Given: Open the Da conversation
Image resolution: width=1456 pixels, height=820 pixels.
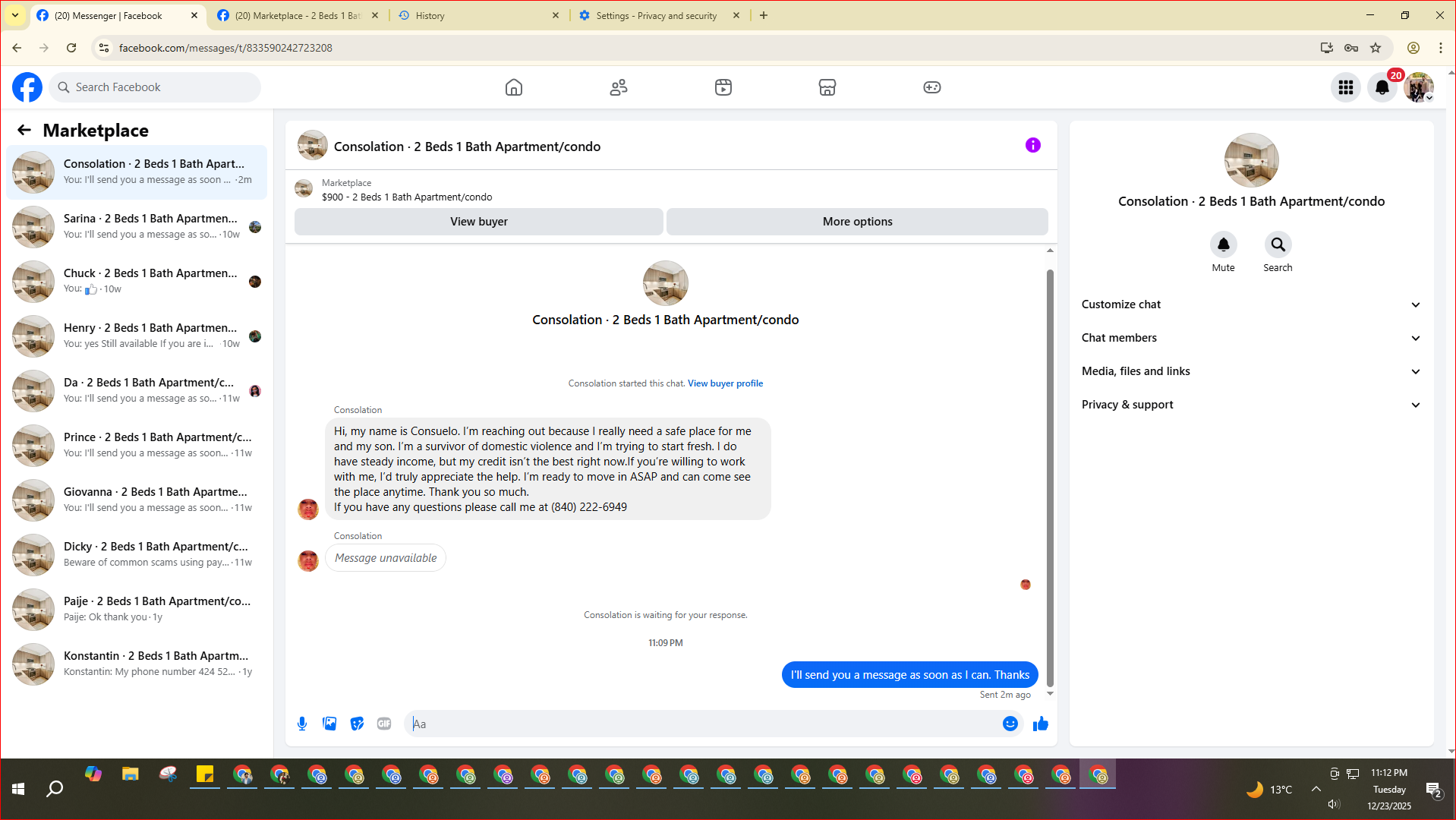Looking at the screenshot, I should 137,390.
